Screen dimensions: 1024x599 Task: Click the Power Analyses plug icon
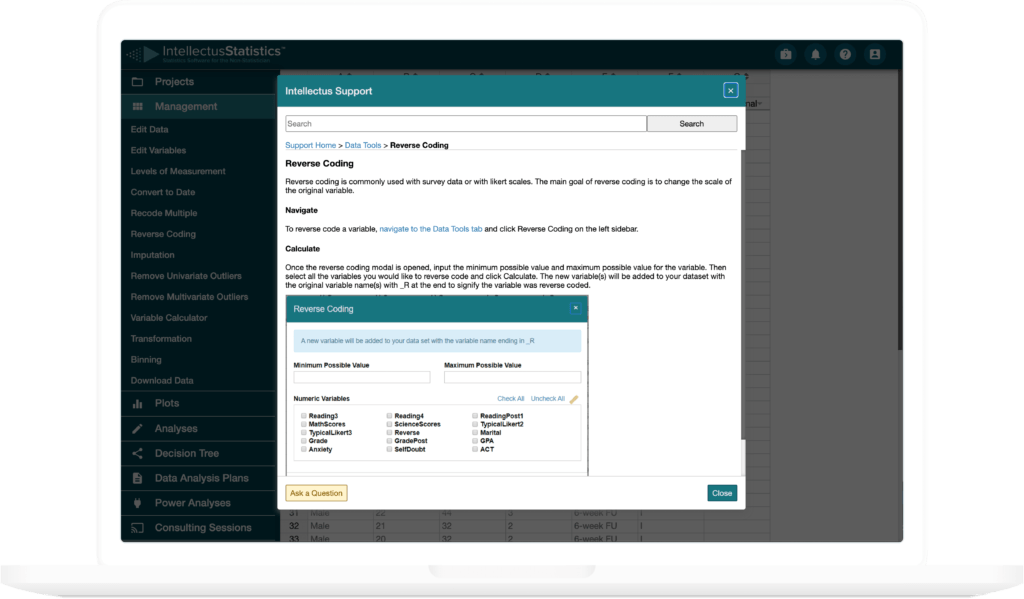click(137, 503)
